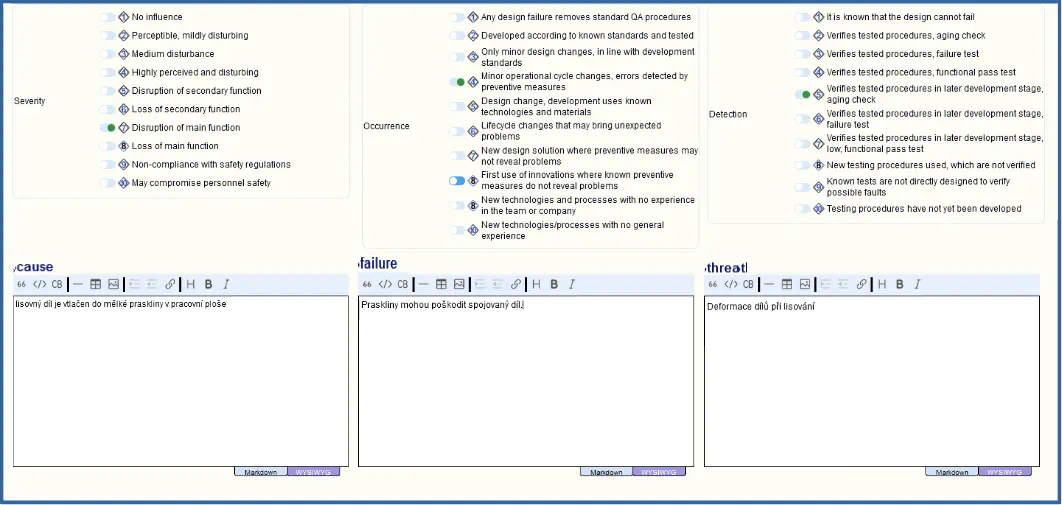Switch failure editor to WYSIWYG tab

(659, 472)
